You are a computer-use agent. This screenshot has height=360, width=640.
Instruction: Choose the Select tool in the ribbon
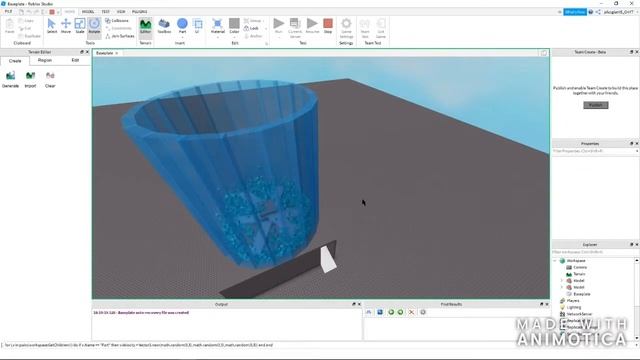[51, 26]
